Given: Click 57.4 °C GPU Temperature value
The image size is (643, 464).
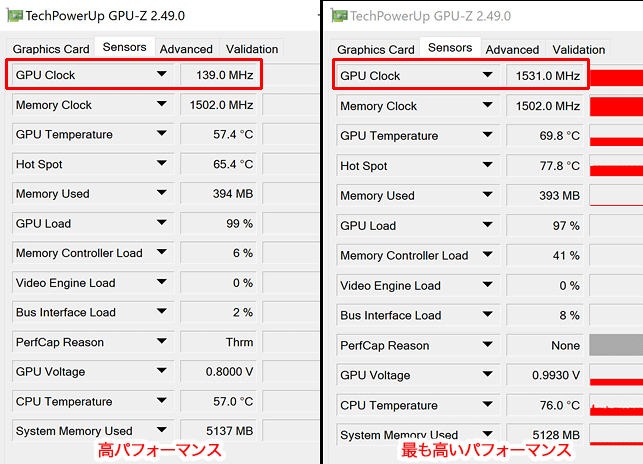Looking at the screenshot, I should [218, 135].
